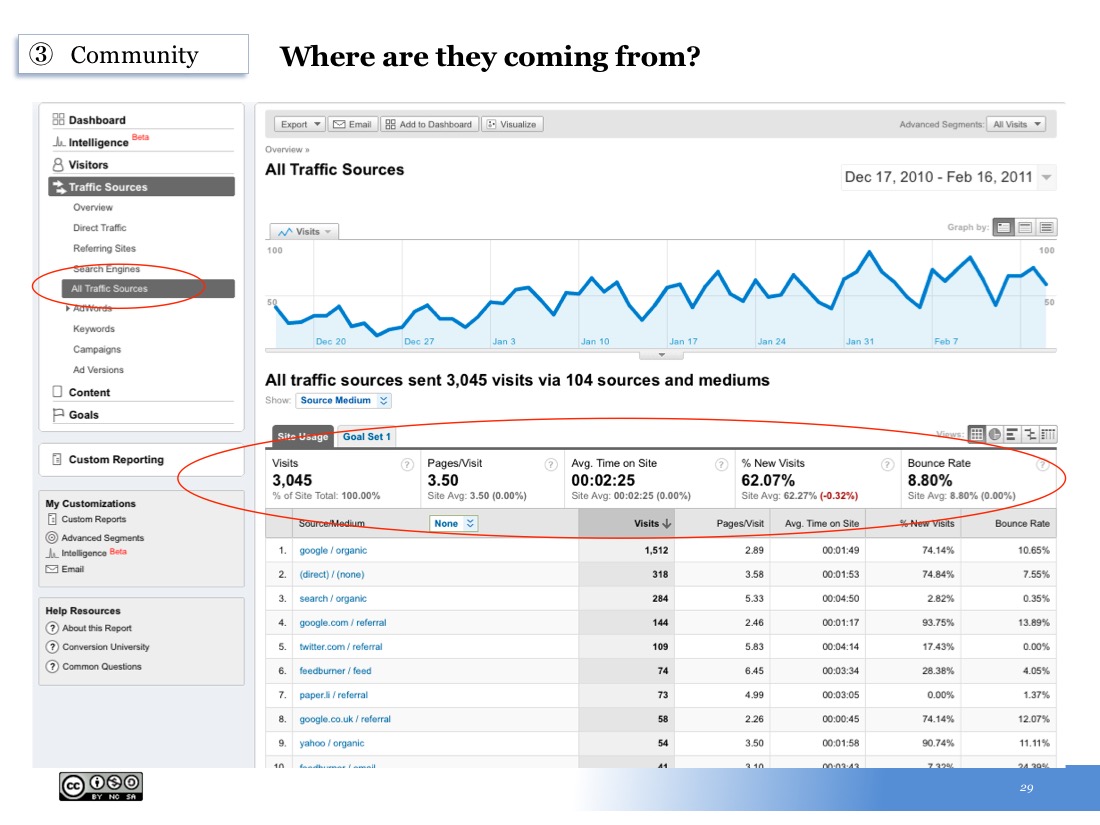Click the Email toolbar button
The height and width of the screenshot is (825, 1100).
[353, 124]
